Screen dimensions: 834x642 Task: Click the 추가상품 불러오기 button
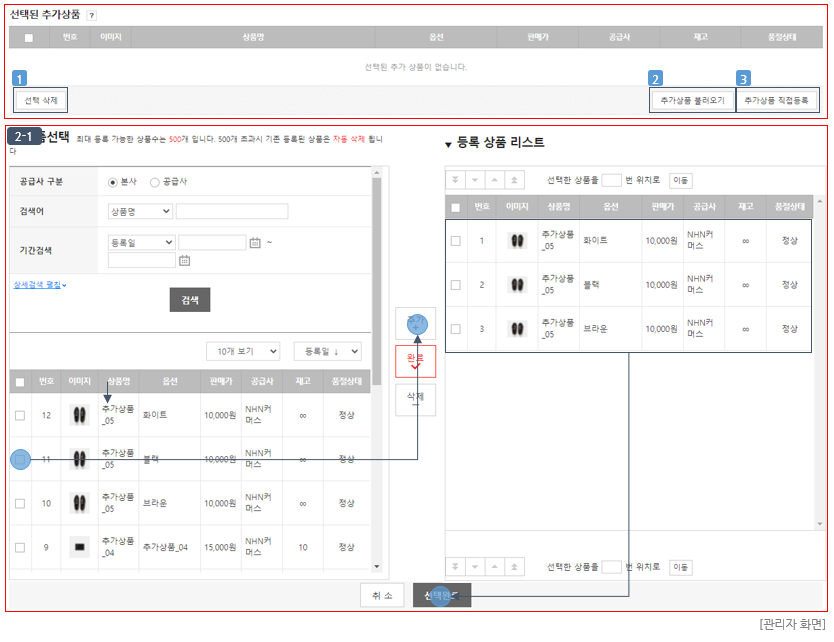692,100
